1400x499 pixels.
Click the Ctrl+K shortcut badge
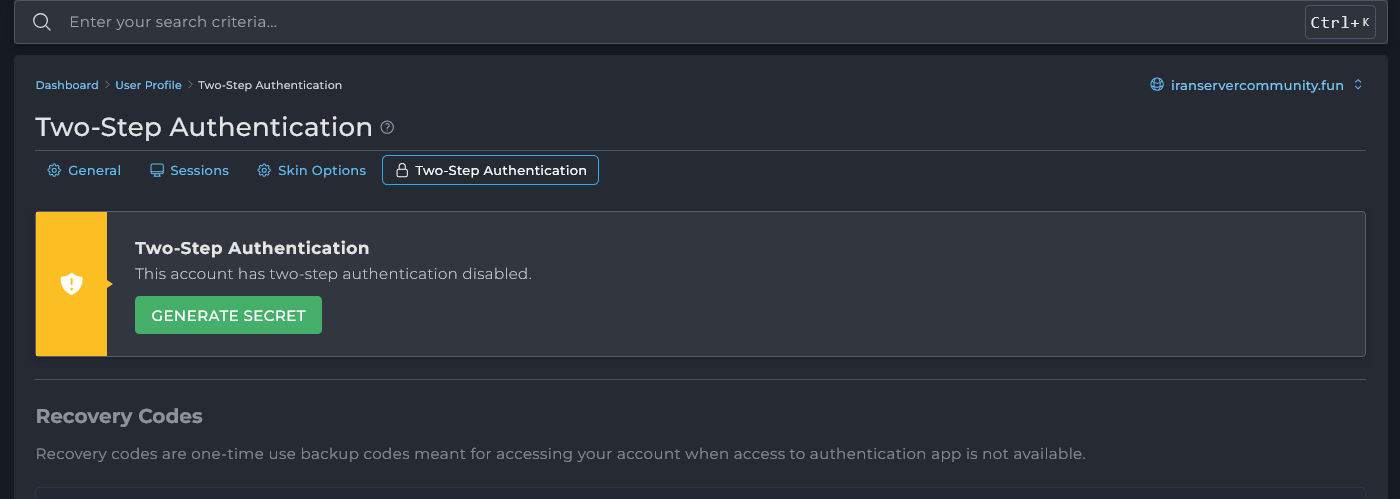click(x=1339, y=22)
